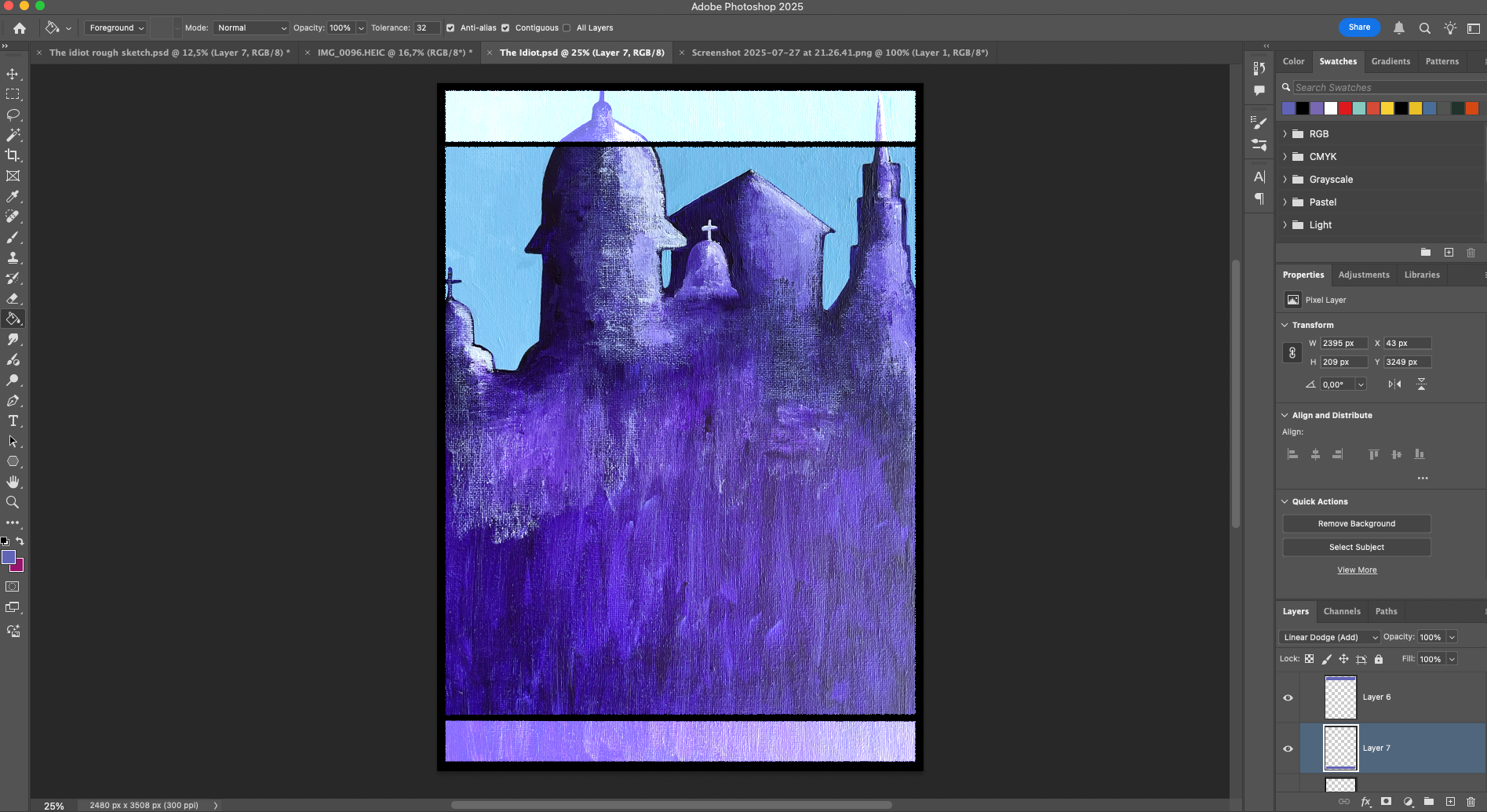Pick the red swatch in Swatches panel
This screenshot has width=1487, height=812.
coord(1345,108)
